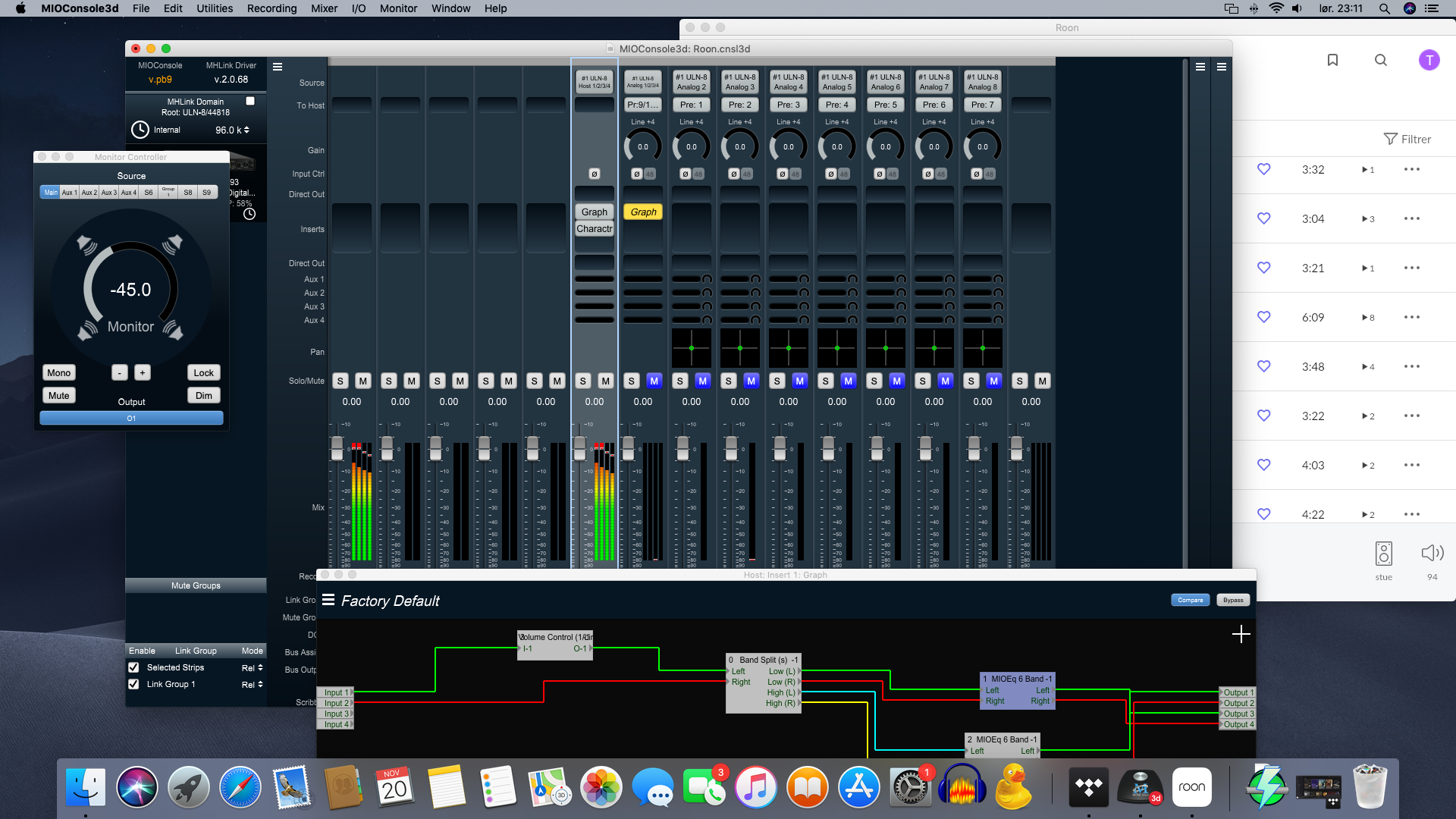Click the Wi-Fi icon in the menu bar

click(1276, 8)
